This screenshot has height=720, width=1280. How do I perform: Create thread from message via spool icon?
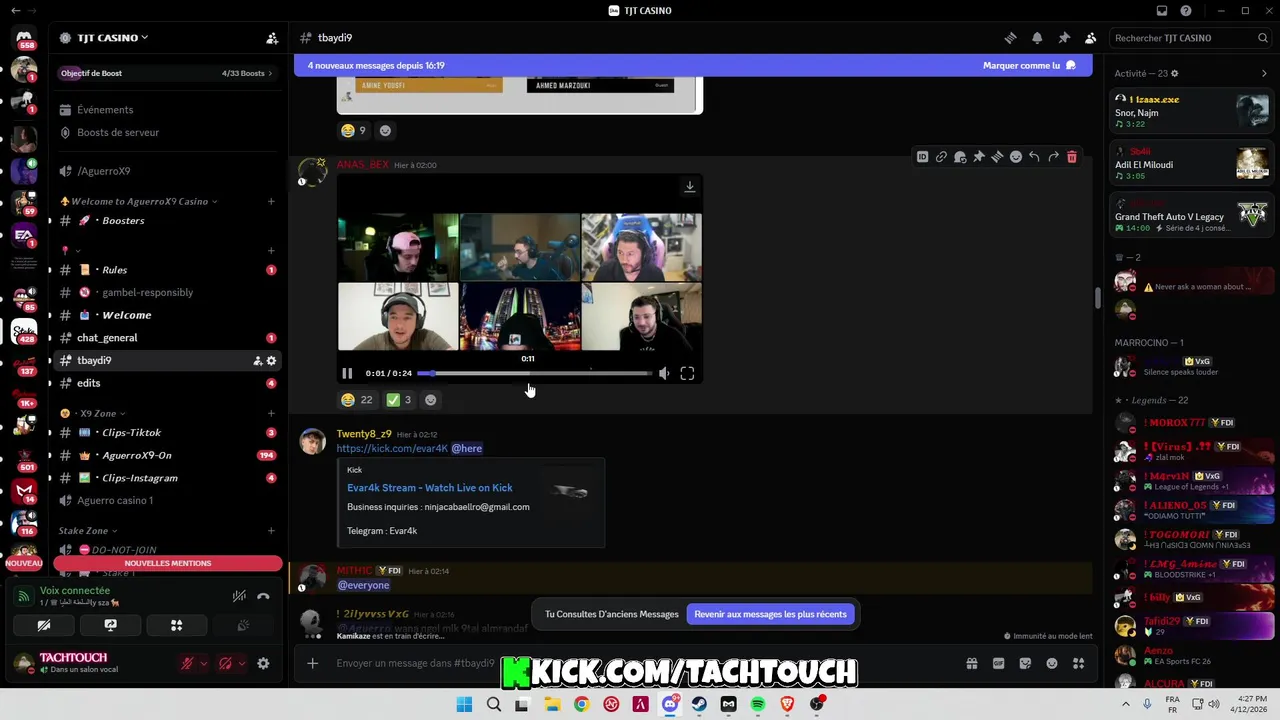tap(997, 157)
